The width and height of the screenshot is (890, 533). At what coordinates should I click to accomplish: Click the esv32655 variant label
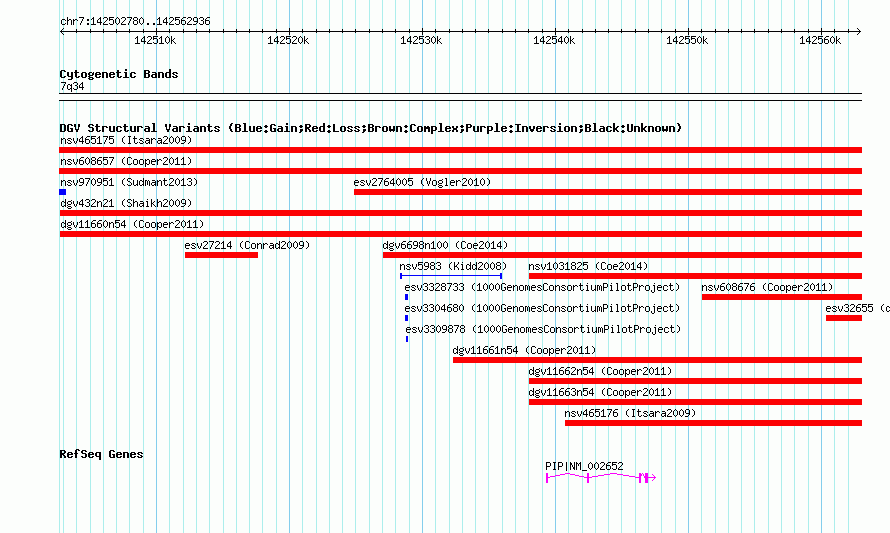pos(857,308)
